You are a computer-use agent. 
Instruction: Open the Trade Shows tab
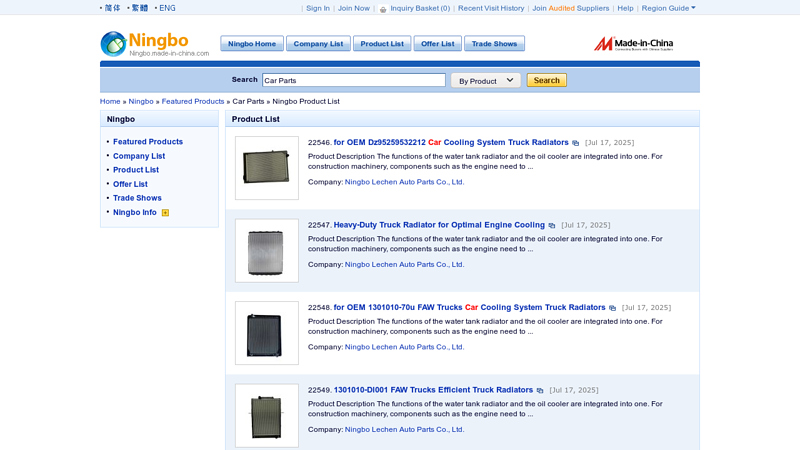tap(494, 44)
